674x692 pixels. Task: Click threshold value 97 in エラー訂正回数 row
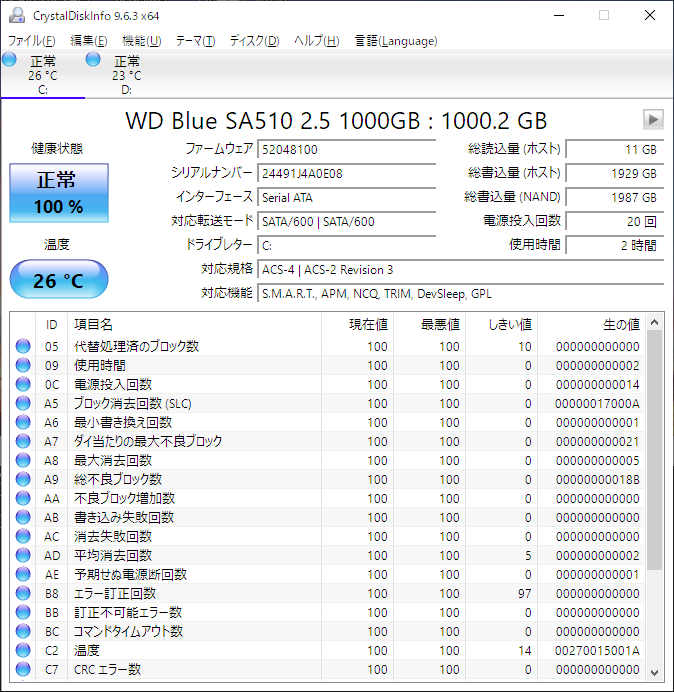pyautogui.click(x=524, y=594)
